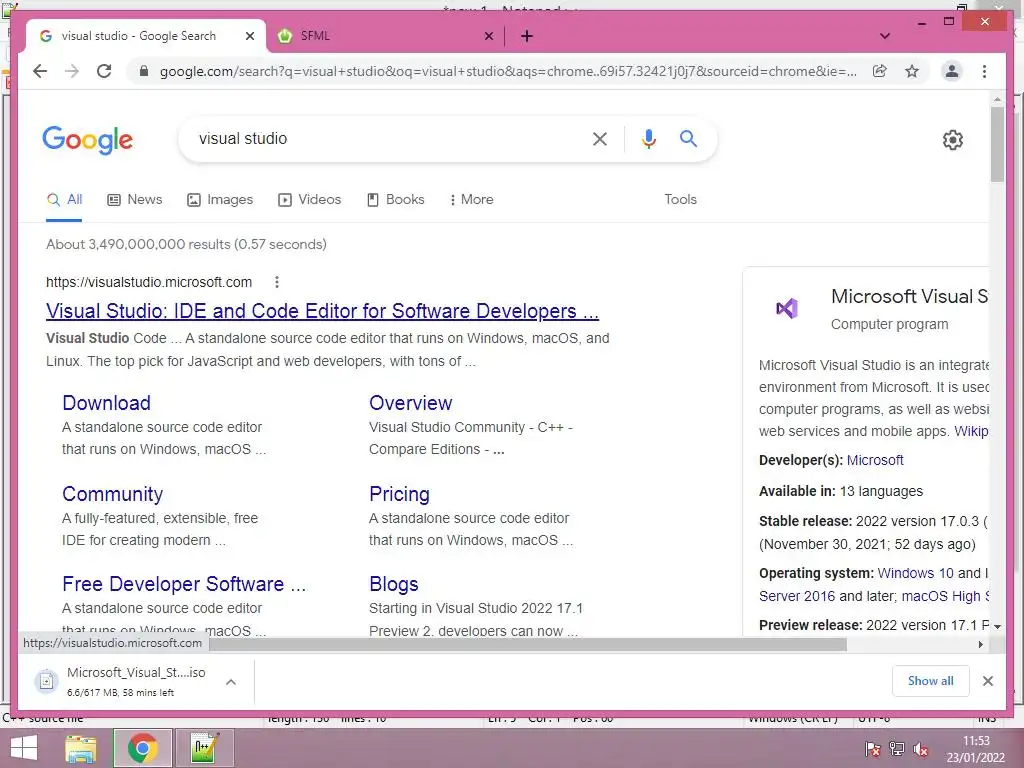The image size is (1024, 768).
Task: Open the Windows Start button
Action: pyautogui.click(x=24, y=748)
